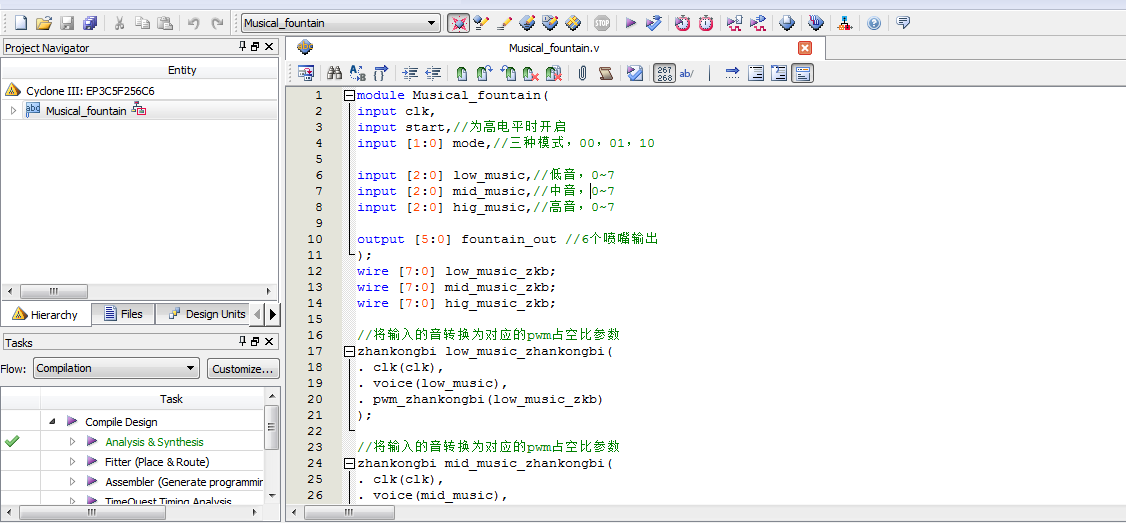Click the Customize... button
Screen dimensions: 1126x523
243,369
